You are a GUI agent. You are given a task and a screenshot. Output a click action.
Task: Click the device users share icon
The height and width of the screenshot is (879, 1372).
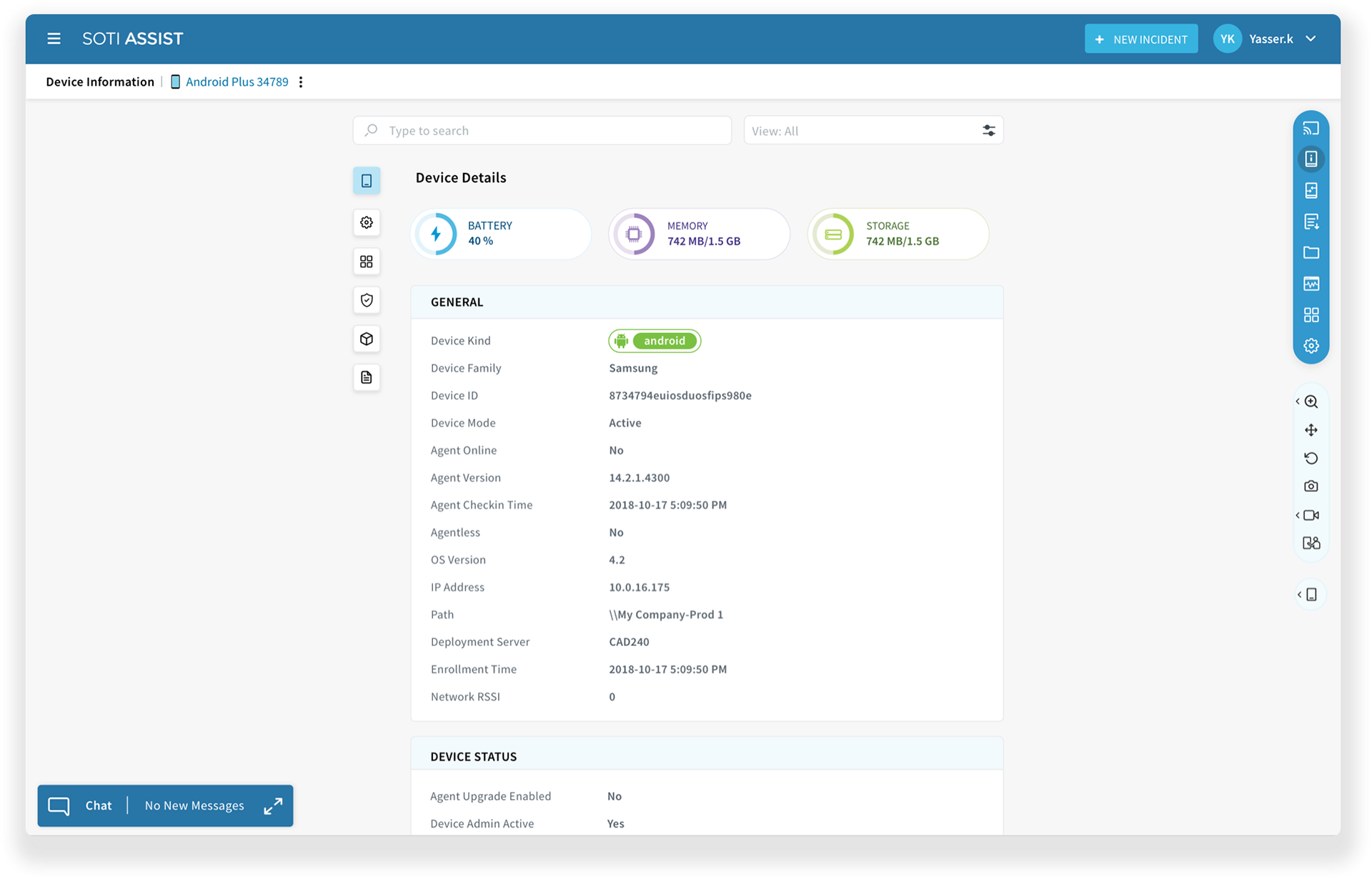point(1311,543)
